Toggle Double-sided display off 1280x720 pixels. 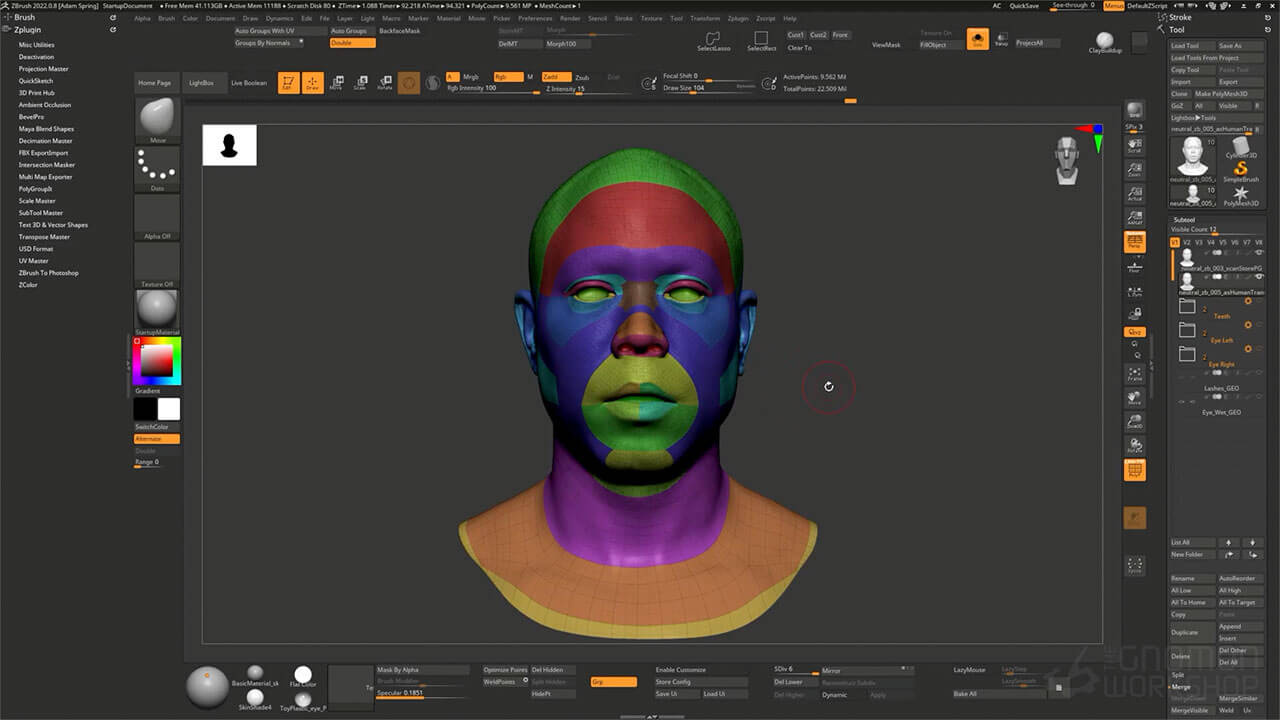pyautogui.click(x=352, y=44)
